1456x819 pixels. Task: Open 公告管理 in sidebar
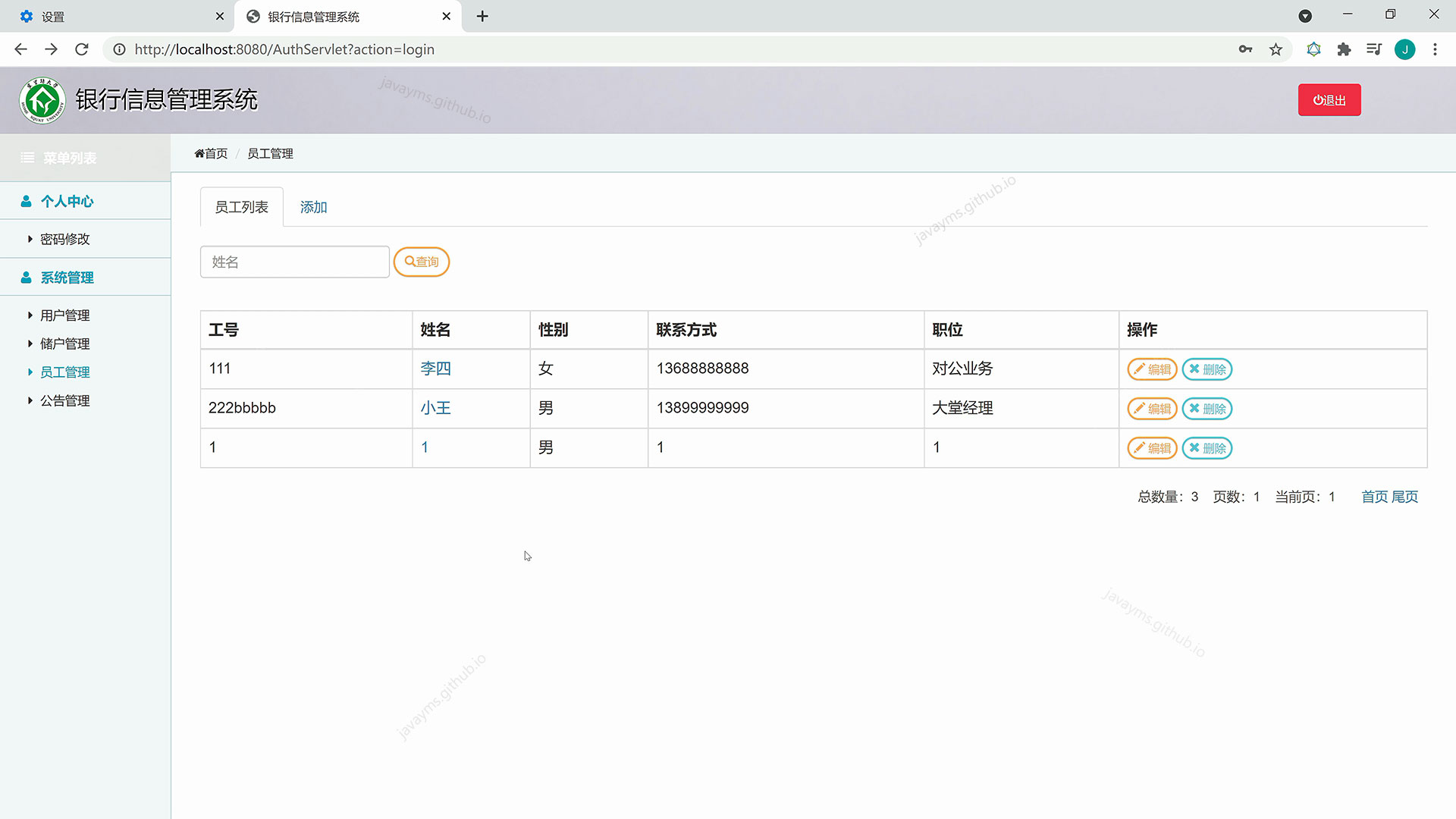pos(64,400)
